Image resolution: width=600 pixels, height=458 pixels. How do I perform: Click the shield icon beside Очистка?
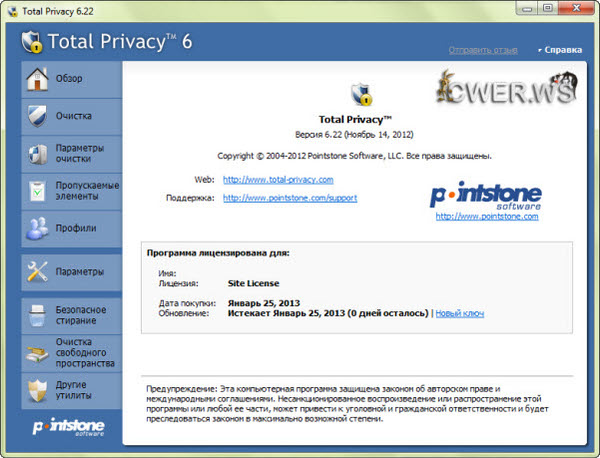pos(37,114)
